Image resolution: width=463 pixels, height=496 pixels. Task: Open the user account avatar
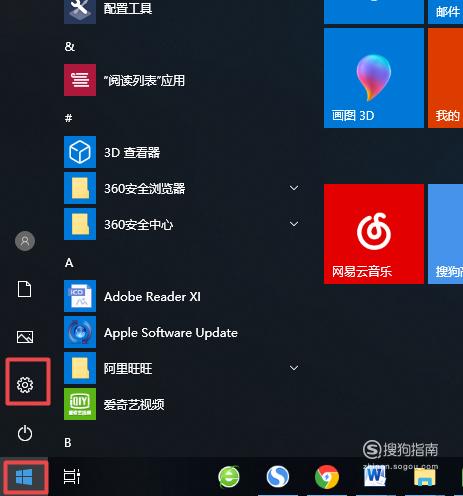coord(25,241)
